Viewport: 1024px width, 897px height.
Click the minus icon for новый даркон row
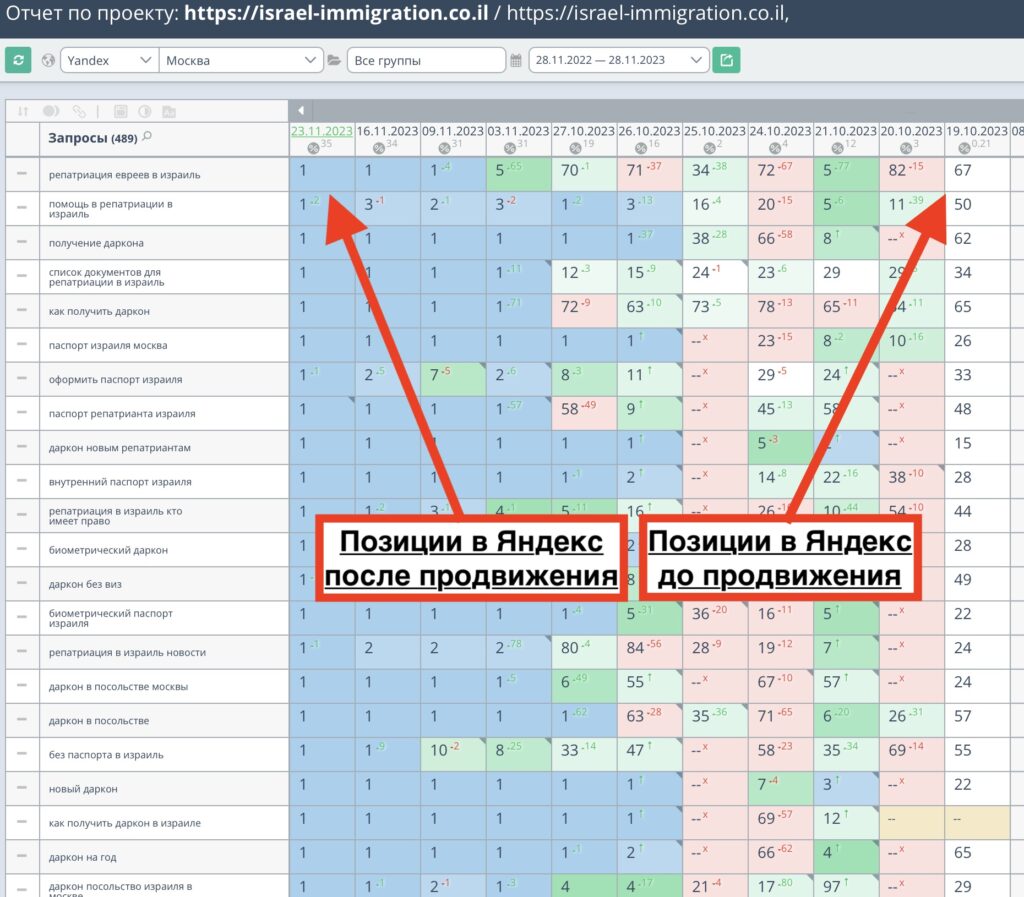(22, 787)
